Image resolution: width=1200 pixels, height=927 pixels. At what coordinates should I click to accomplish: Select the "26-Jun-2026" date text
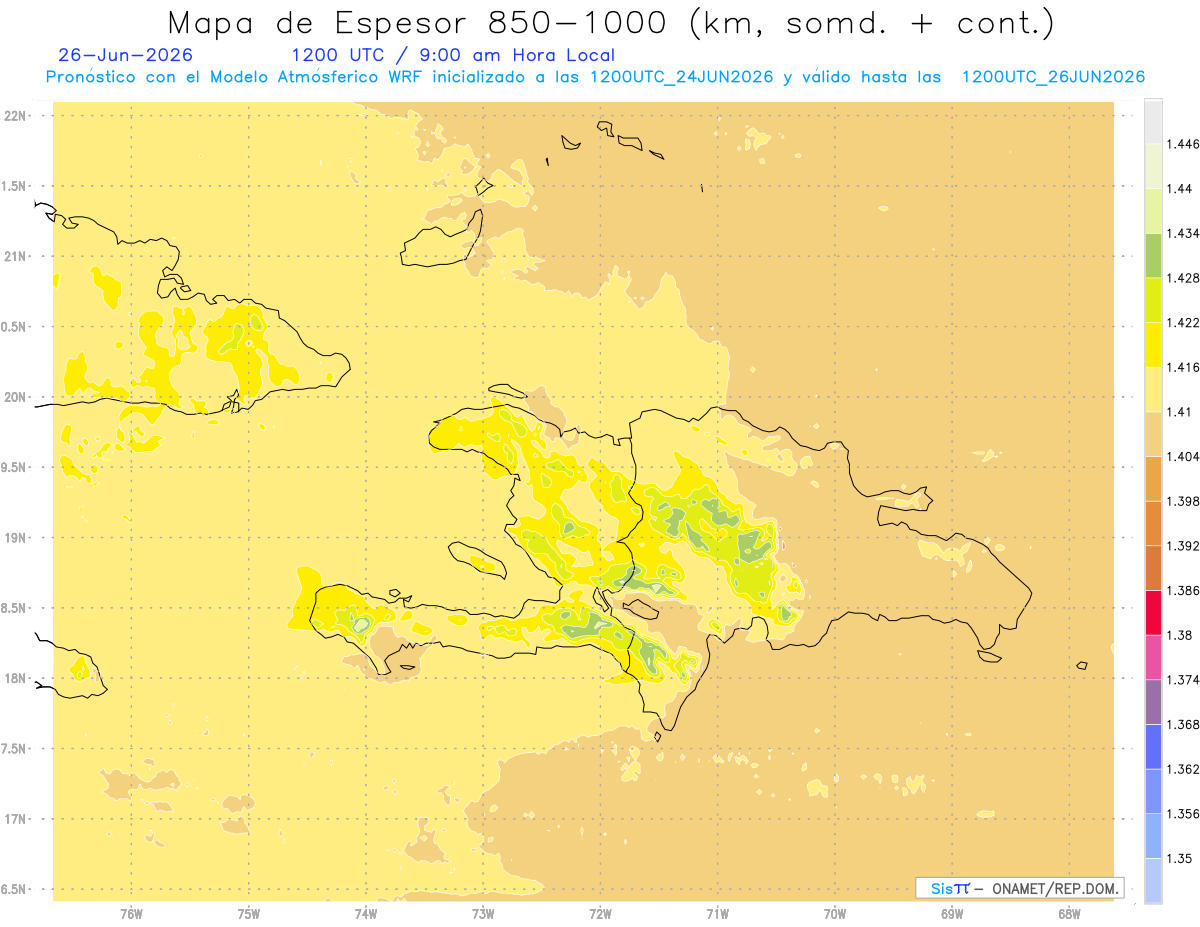click(x=126, y=55)
